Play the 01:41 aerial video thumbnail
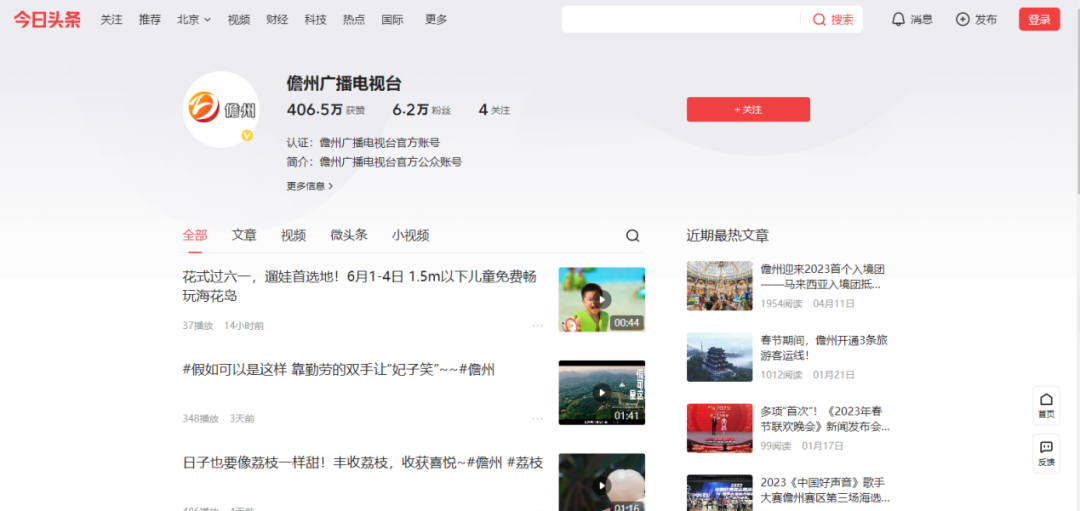1080x511 pixels. coord(602,393)
